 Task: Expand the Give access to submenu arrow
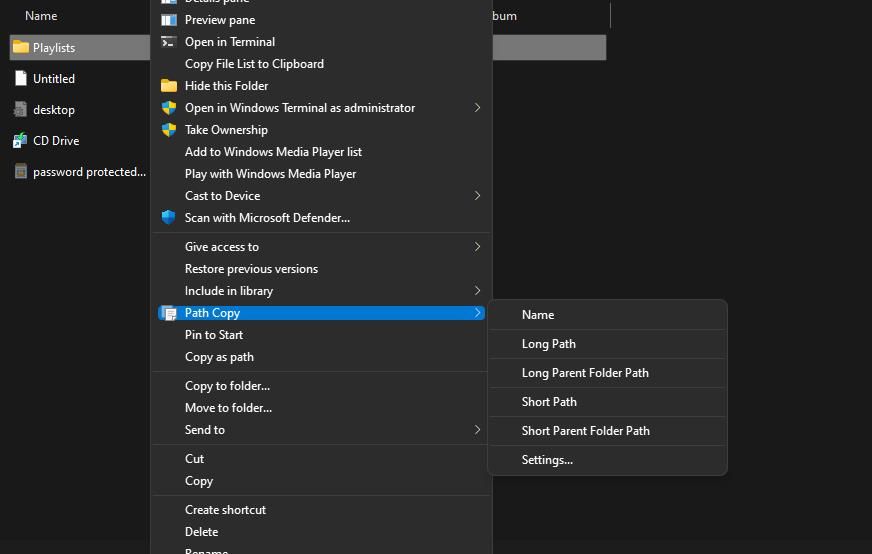pyautogui.click(x=477, y=246)
